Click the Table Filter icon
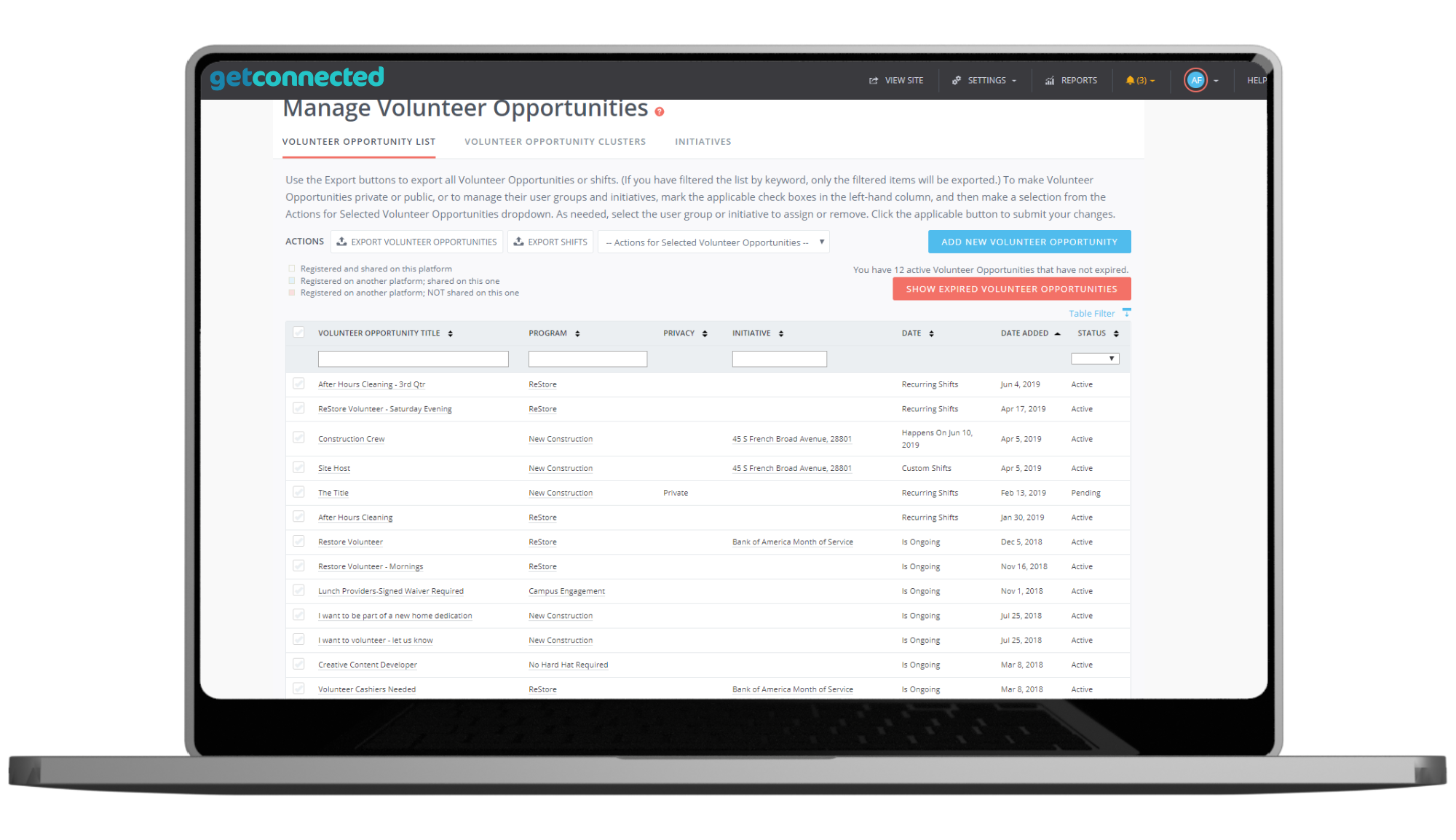This screenshot has height=840, width=1456. [1127, 313]
